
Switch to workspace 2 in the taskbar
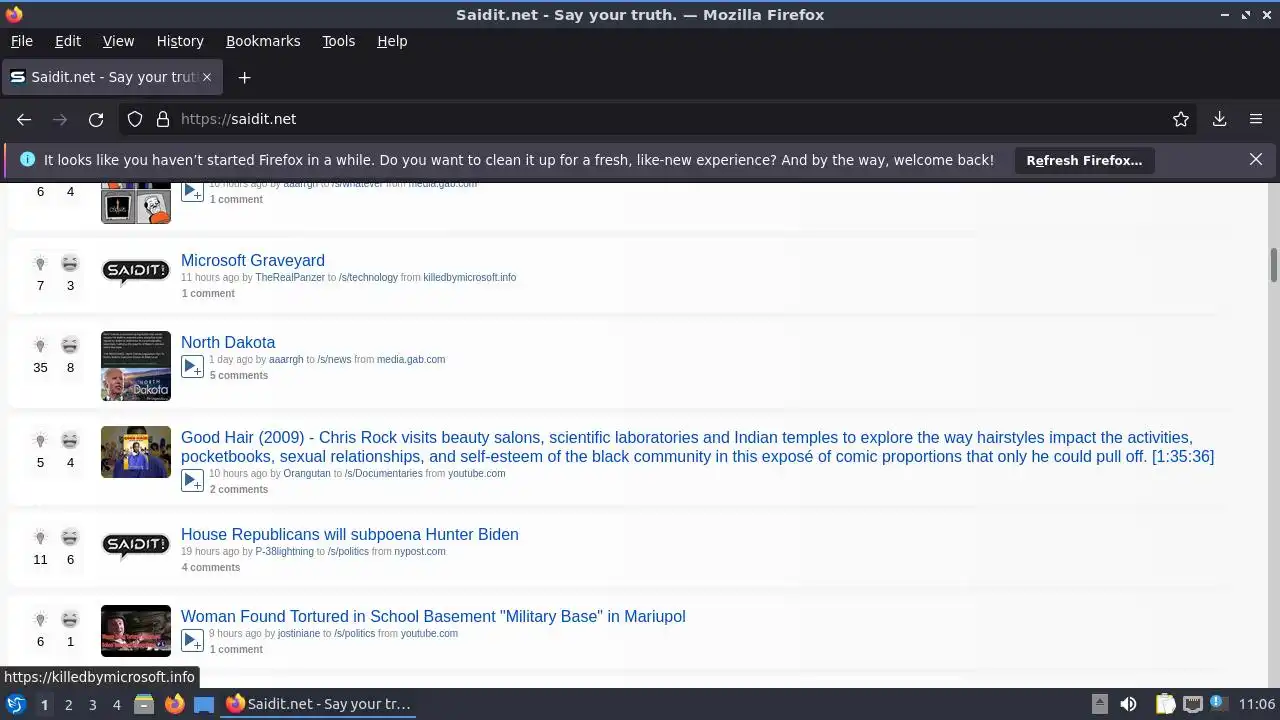click(68, 704)
